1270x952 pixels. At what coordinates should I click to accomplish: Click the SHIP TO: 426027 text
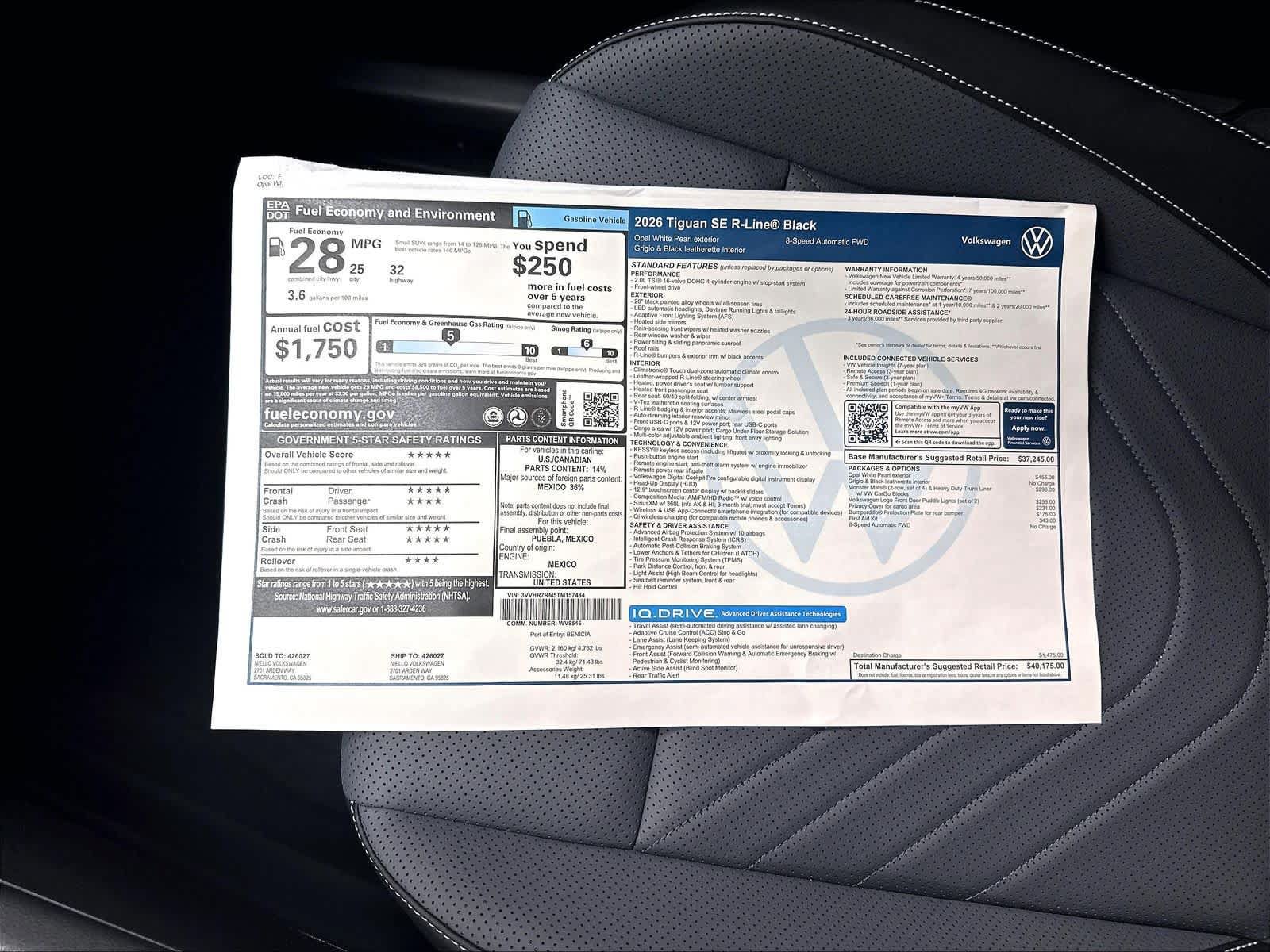(418, 656)
